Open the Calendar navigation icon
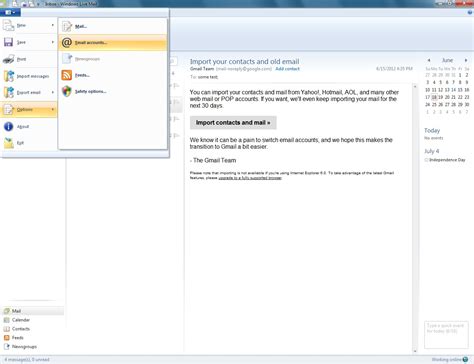Viewport: 474px width, 364px height. pos(6,320)
